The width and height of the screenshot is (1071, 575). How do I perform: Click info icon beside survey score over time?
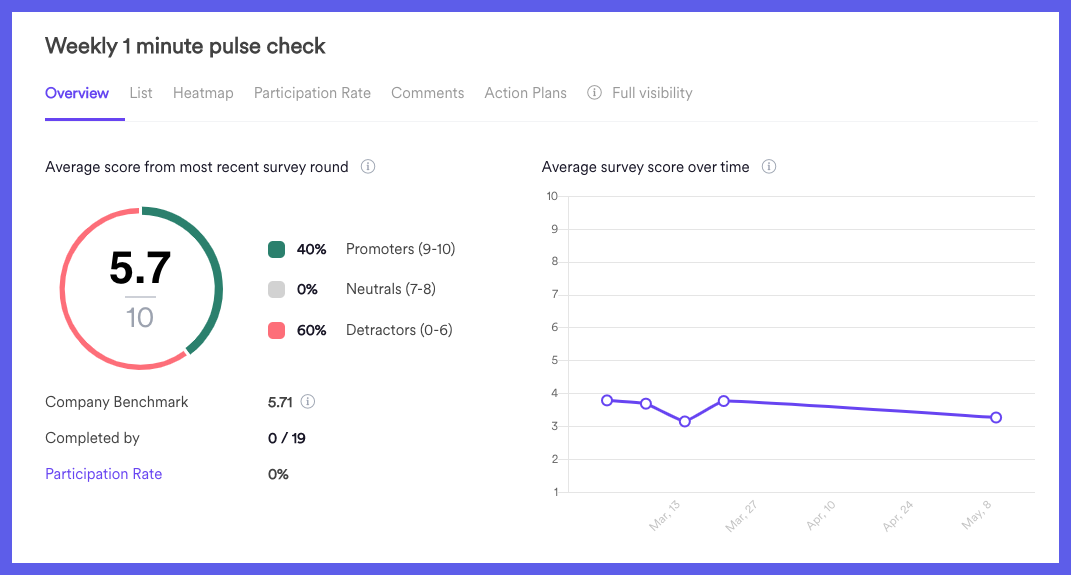[769, 167]
